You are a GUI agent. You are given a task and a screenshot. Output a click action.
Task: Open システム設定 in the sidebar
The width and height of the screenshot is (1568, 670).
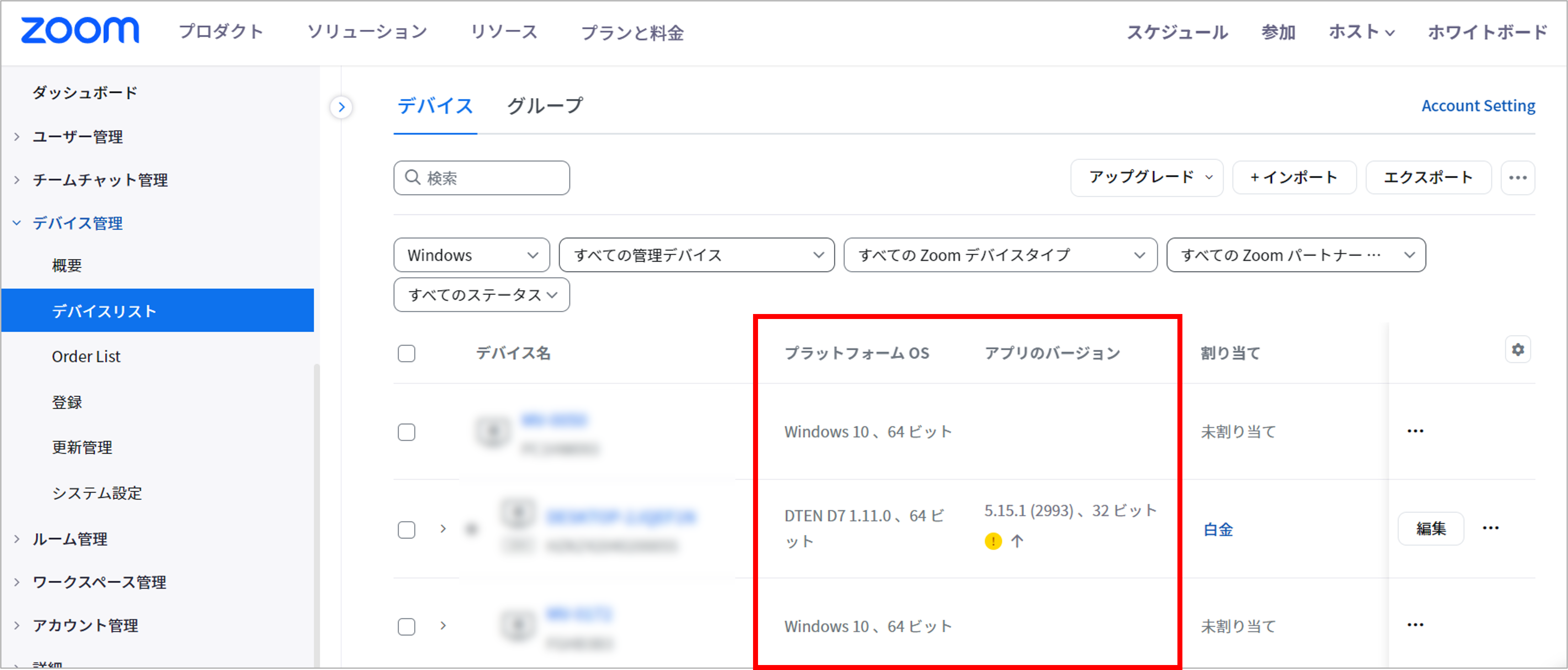(x=97, y=493)
